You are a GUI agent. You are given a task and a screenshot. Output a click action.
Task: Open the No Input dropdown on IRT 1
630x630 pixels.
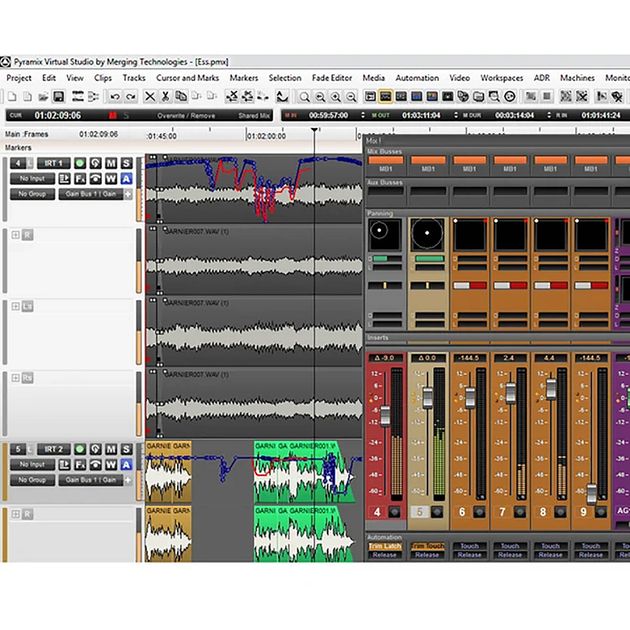pos(32,178)
